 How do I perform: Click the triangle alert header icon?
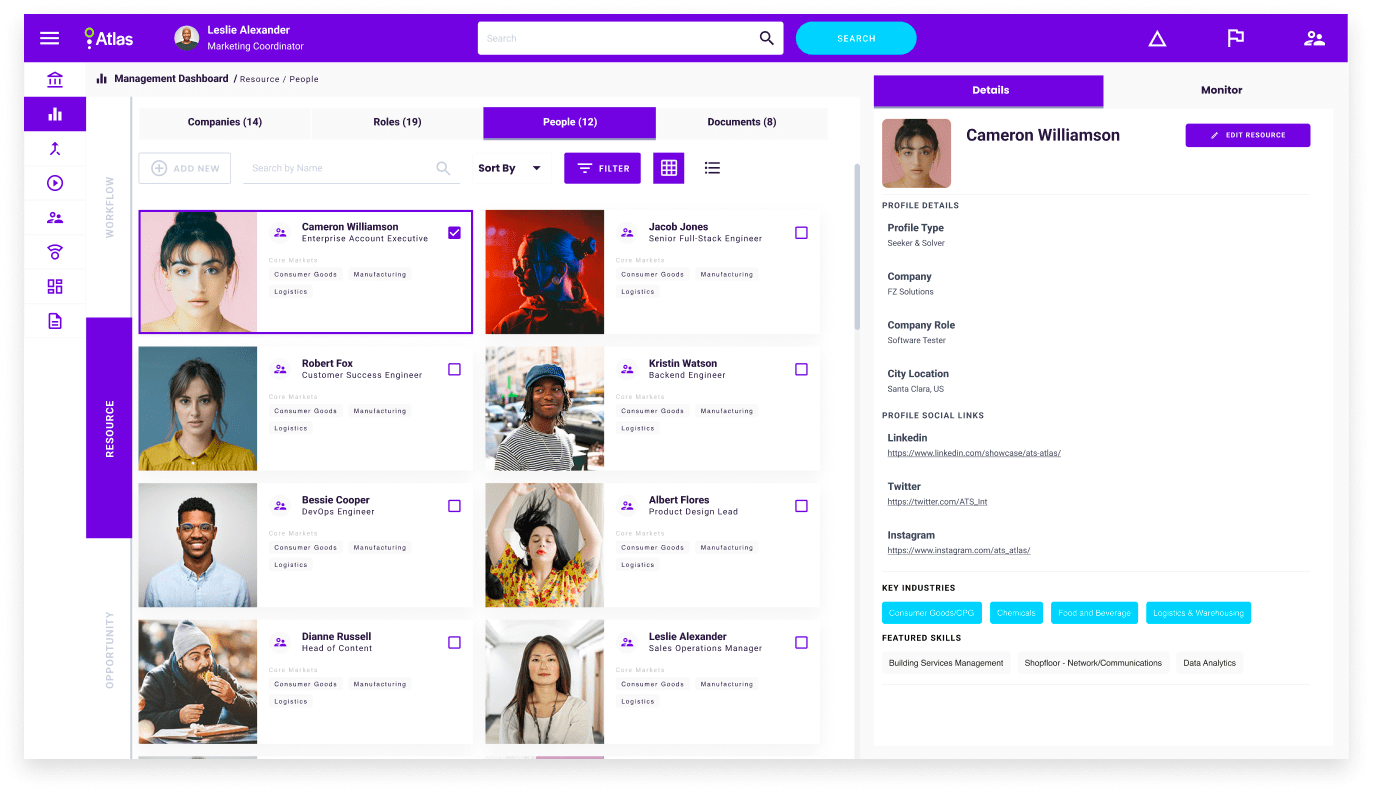1157,39
